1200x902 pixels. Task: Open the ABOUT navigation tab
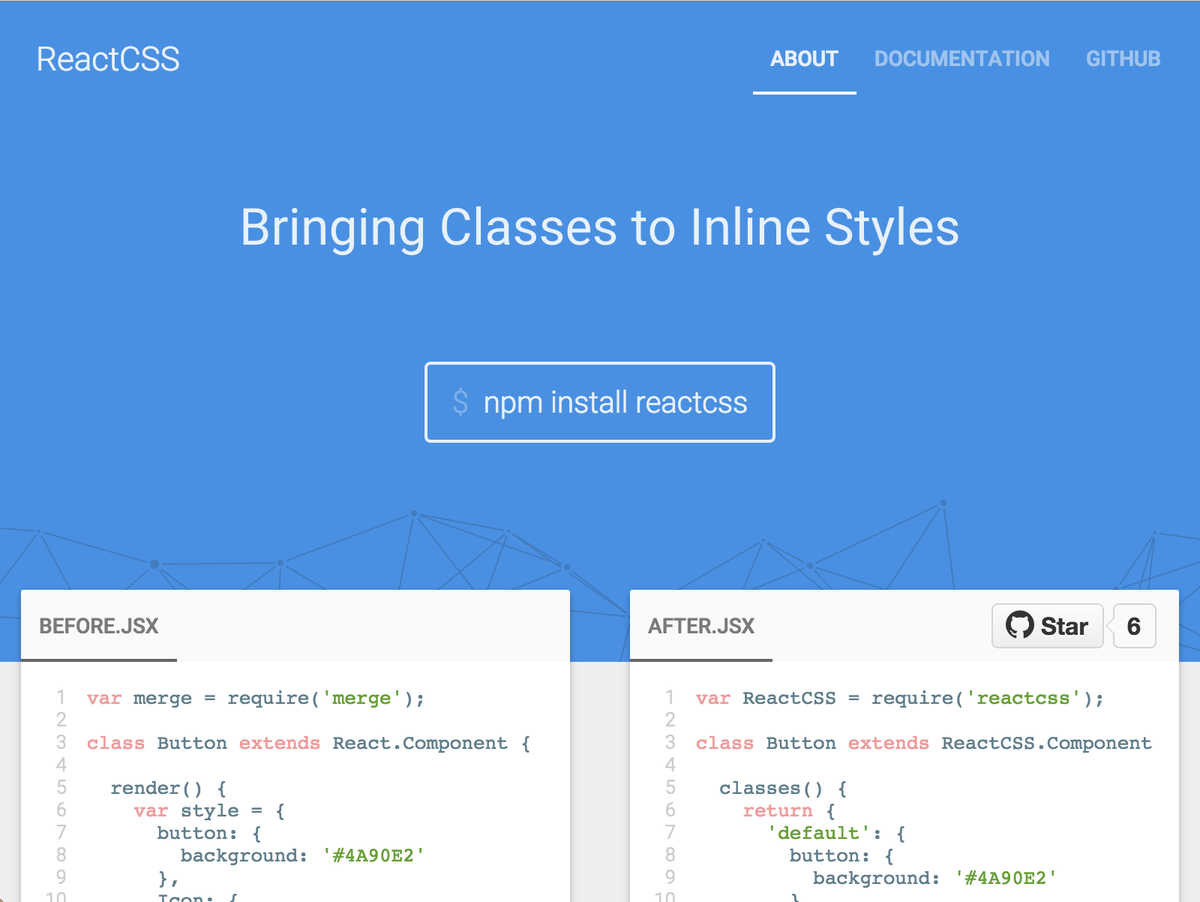[x=804, y=59]
